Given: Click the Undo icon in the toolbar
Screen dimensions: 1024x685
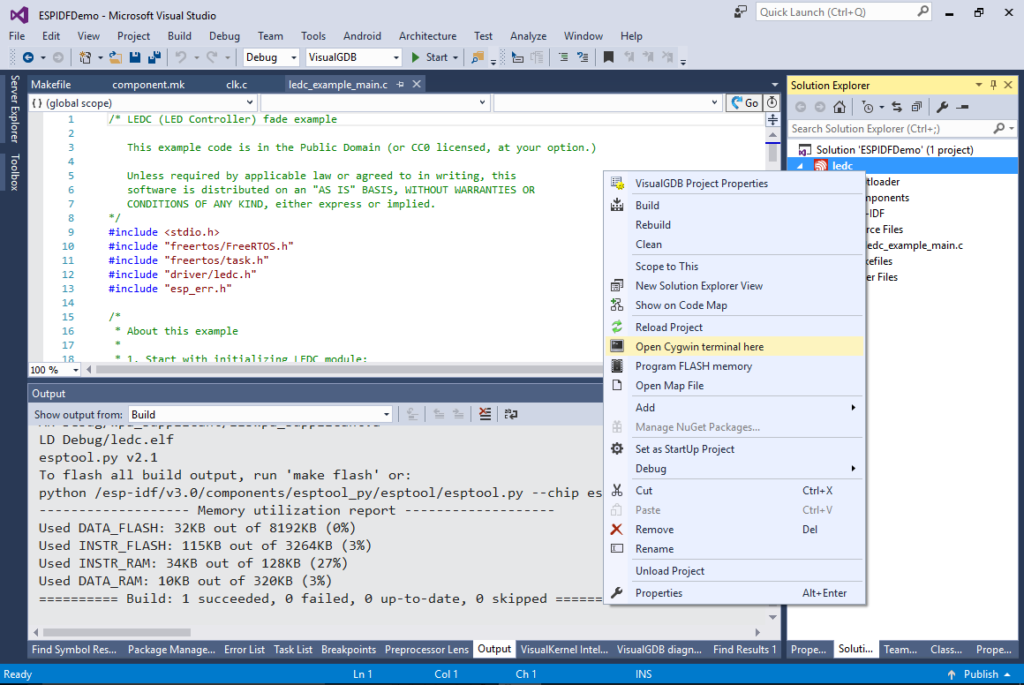Looking at the screenshot, I should tap(179, 57).
